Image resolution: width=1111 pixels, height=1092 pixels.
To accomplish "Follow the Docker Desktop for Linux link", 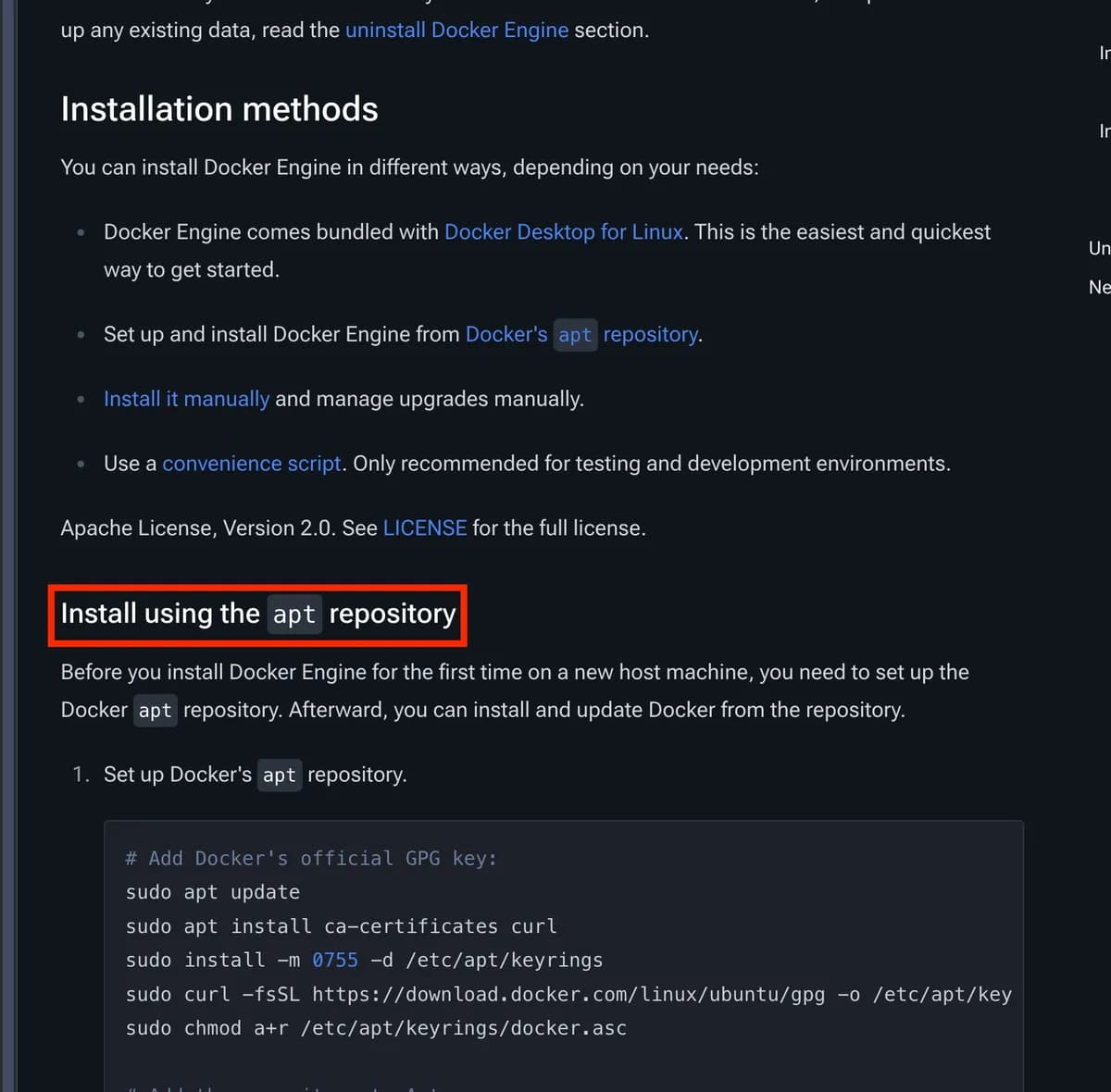I will 564,231.
